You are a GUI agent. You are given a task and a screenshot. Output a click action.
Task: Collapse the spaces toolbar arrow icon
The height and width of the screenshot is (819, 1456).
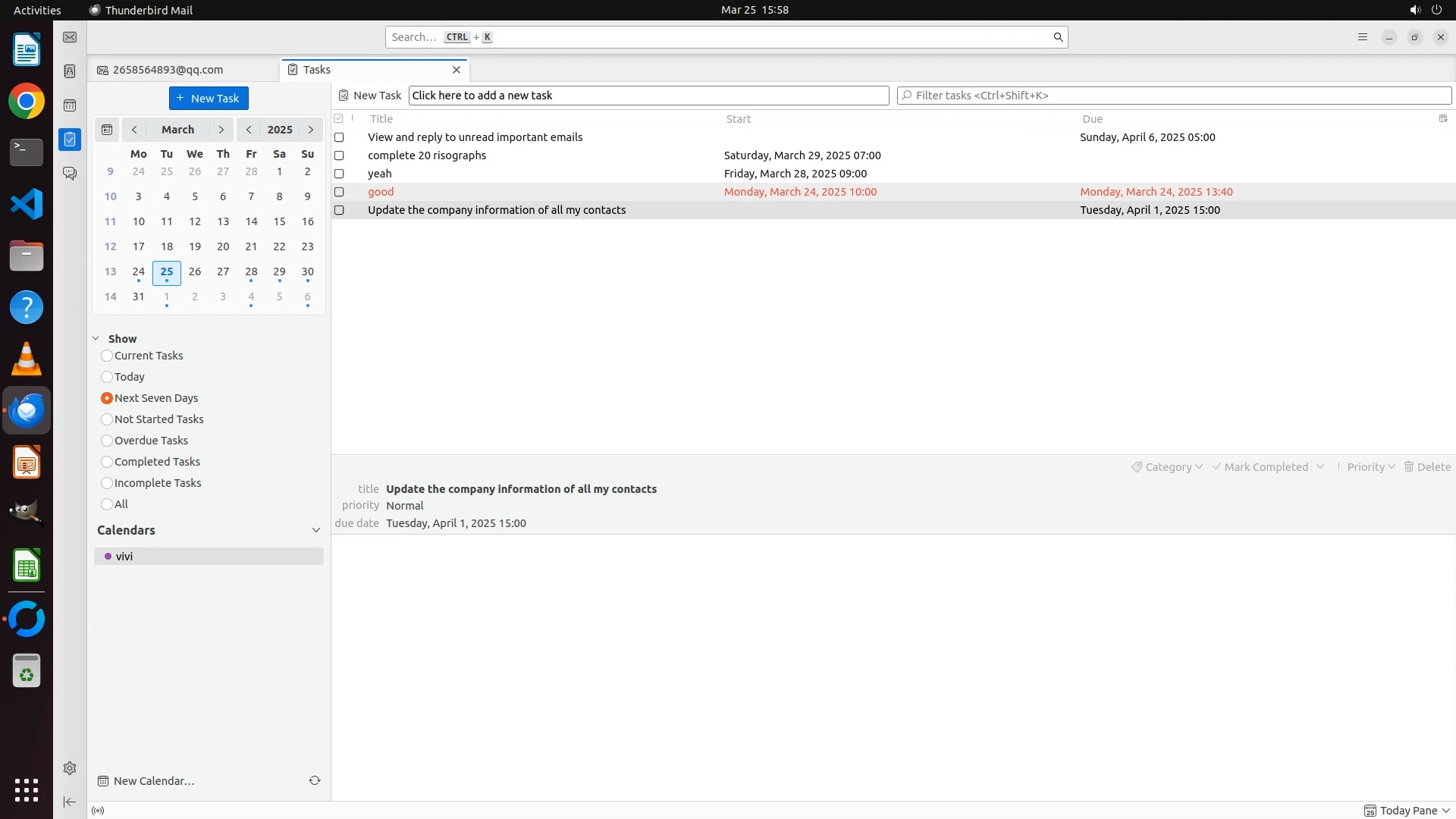coord(70,802)
